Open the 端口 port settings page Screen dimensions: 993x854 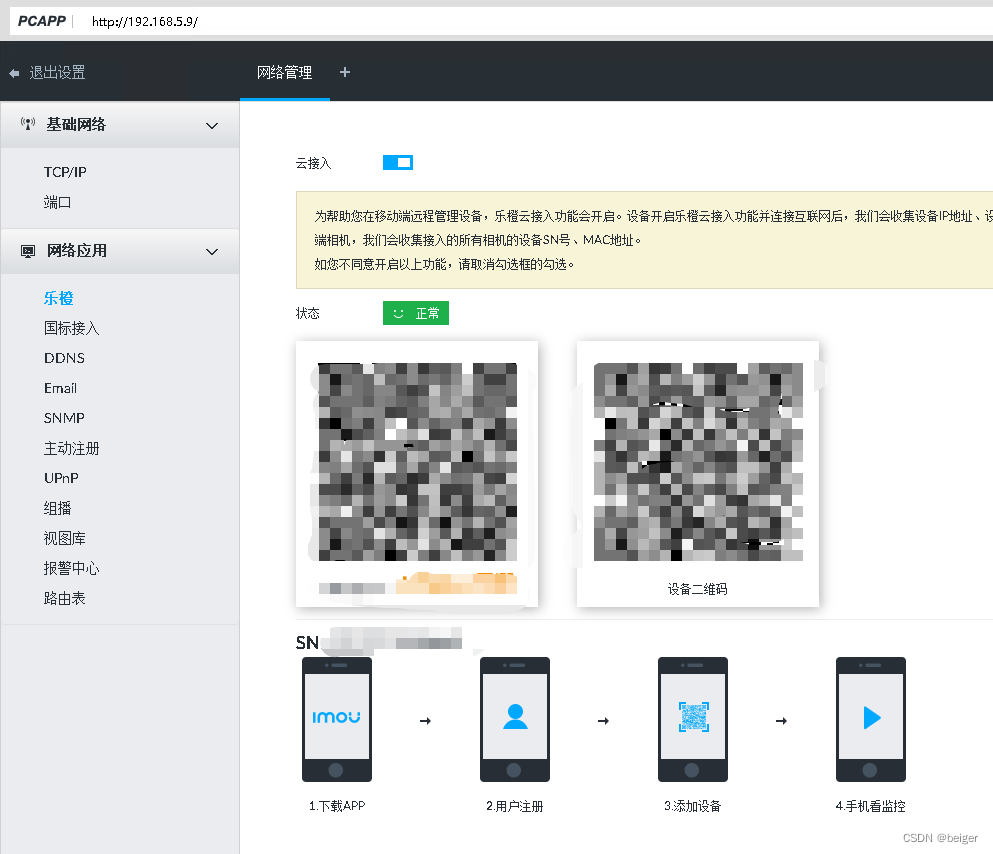click(x=57, y=203)
